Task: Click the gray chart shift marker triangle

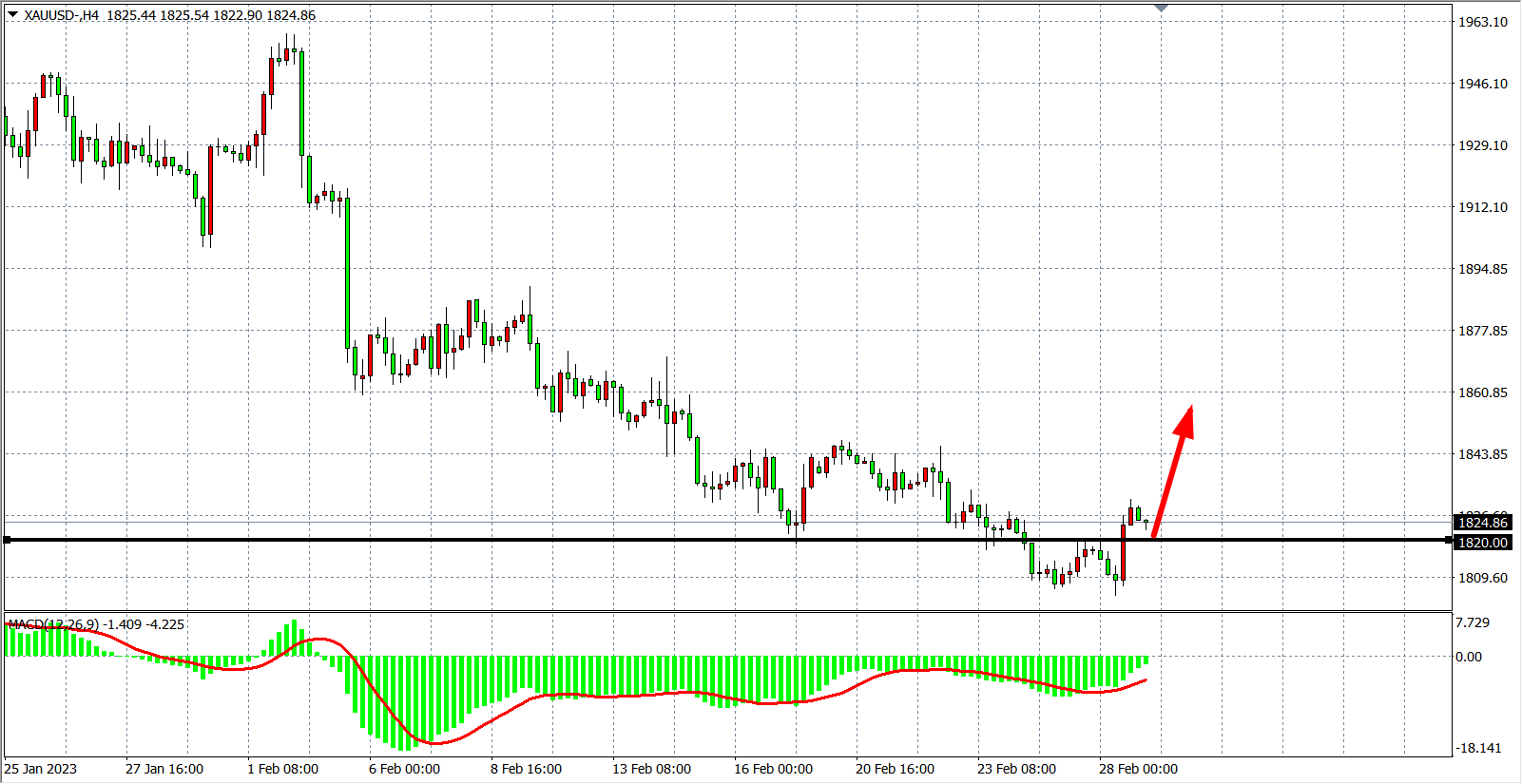Action: 1161,8
